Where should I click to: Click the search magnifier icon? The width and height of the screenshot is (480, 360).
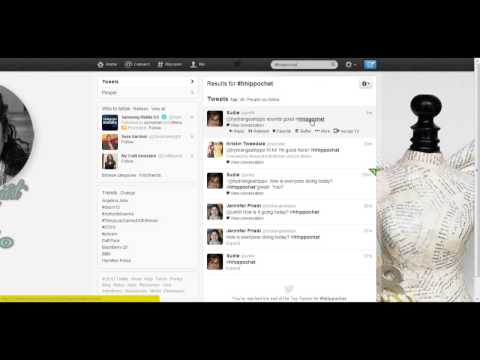(x=333, y=64)
